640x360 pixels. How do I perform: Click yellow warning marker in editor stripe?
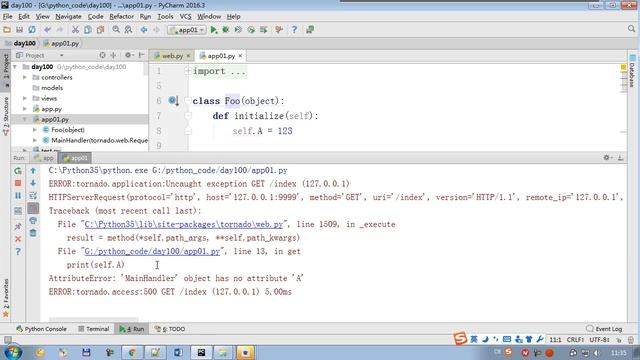pos(623,67)
